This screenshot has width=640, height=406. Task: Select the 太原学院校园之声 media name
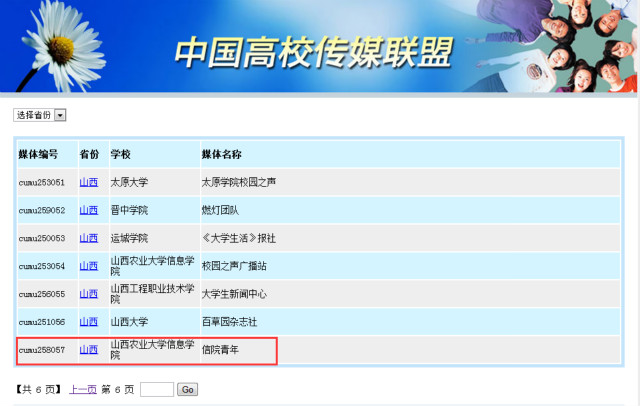[x=239, y=182]
